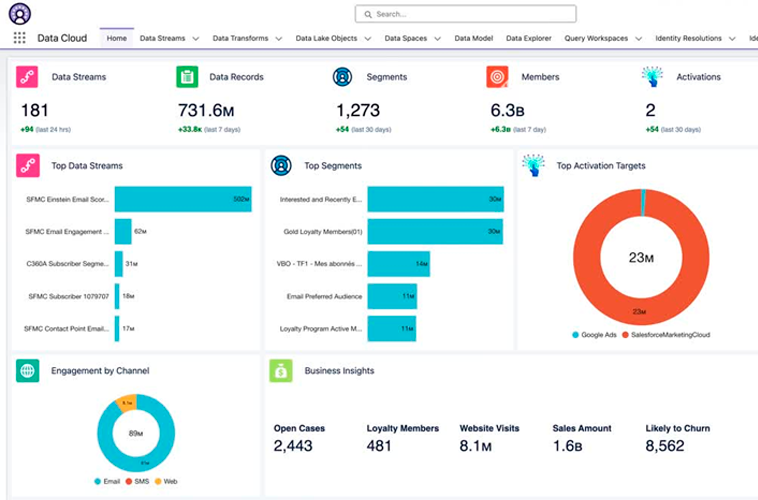
Task: Click the Activations sparkle icon
Action: [x=652, y=77]
